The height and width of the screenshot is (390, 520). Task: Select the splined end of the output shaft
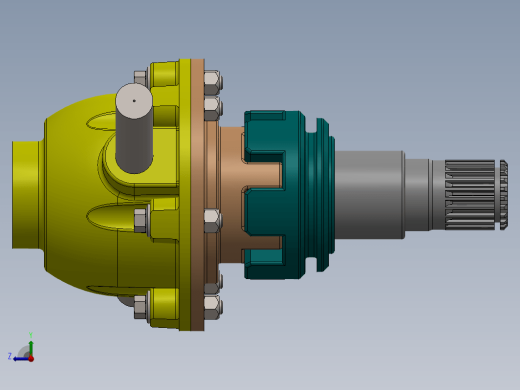476,195
